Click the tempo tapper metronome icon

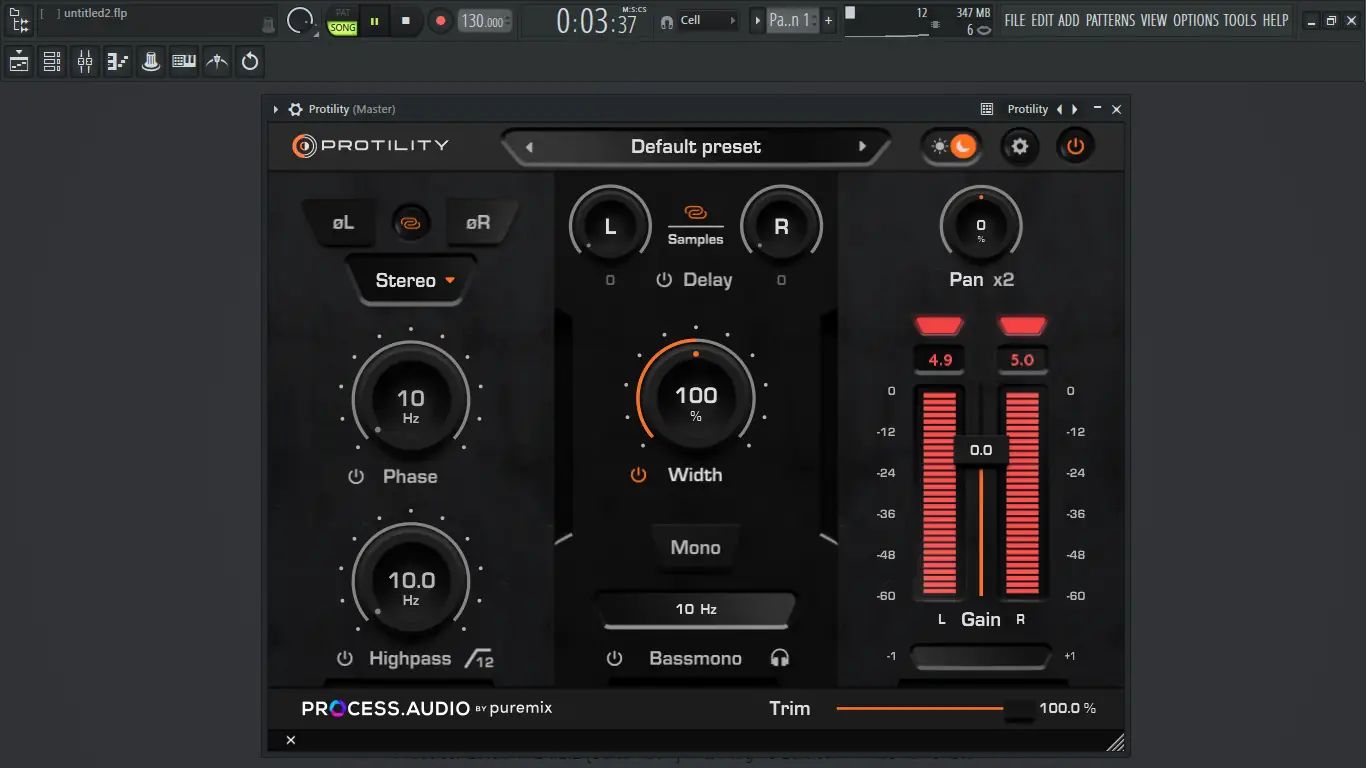coord(217,62)
